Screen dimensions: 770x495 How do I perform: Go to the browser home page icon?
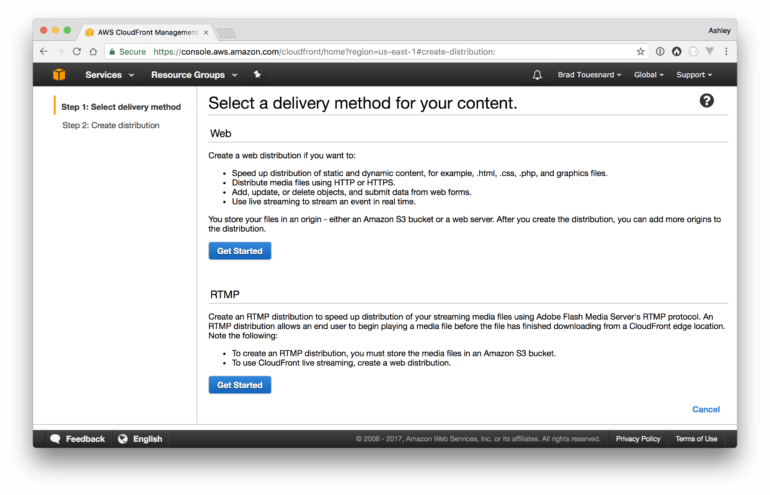coord(93,52)
